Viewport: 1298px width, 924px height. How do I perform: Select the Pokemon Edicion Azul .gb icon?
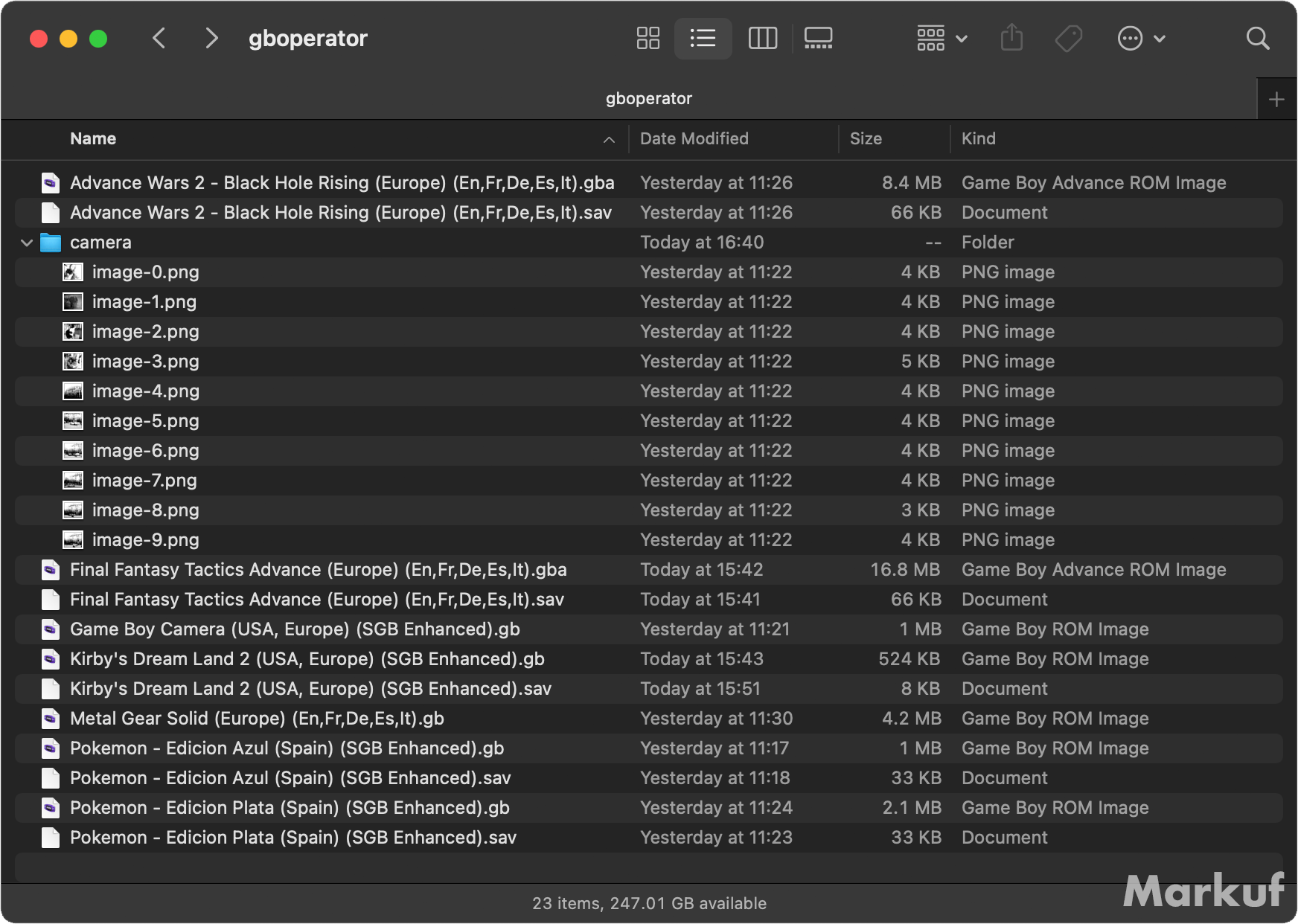[51, 748]
